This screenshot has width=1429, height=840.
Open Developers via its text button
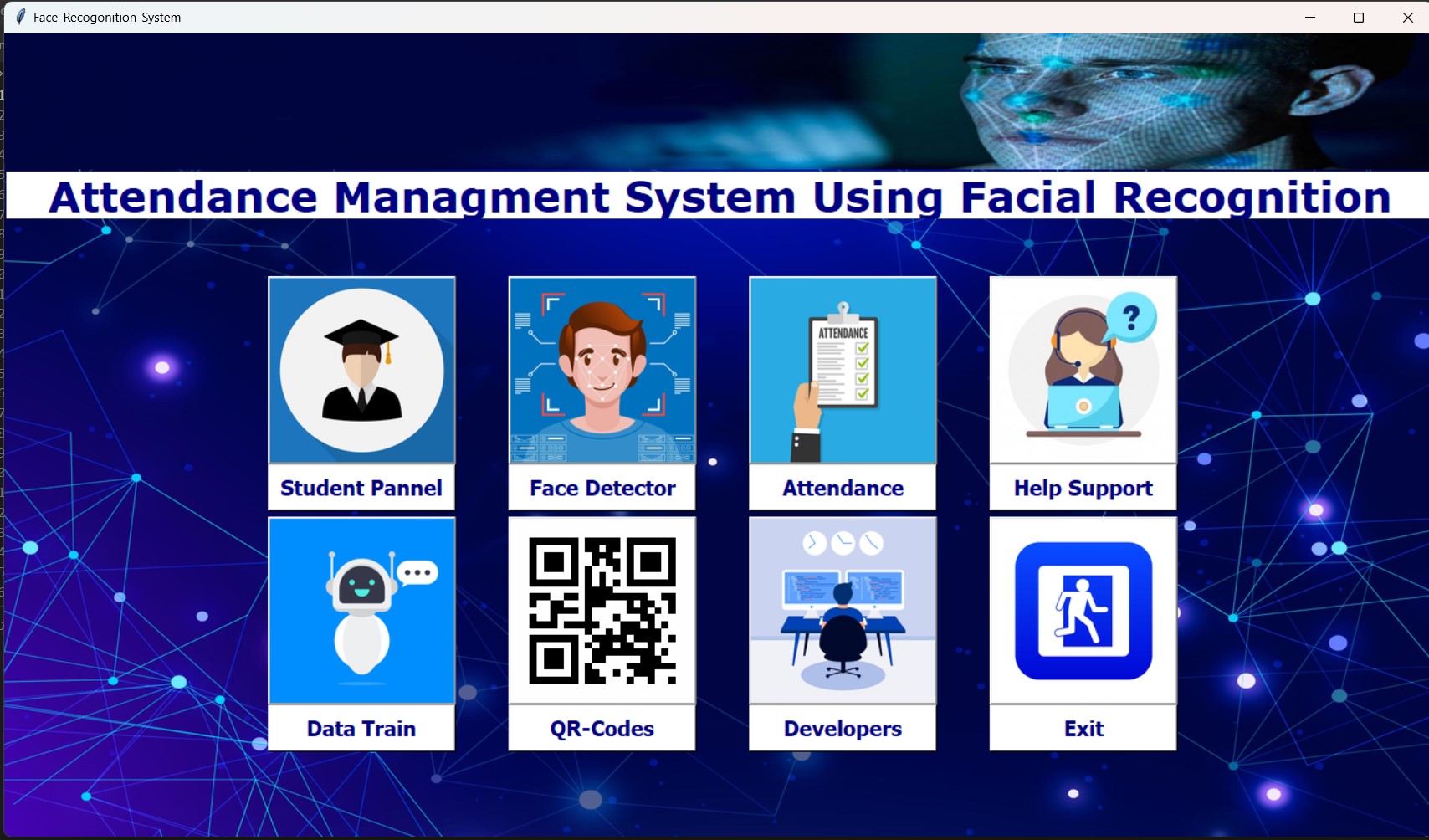tap(843, 729)
